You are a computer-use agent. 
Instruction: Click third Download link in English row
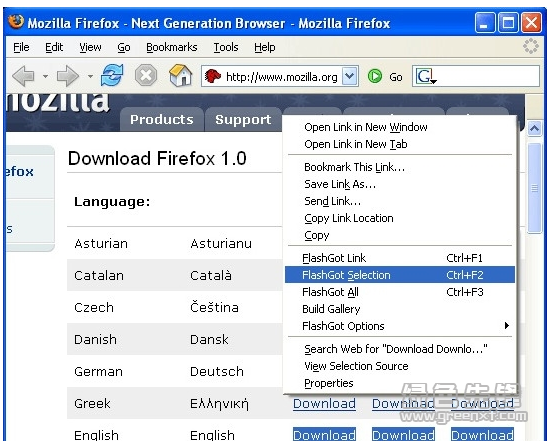pos(482,435)
